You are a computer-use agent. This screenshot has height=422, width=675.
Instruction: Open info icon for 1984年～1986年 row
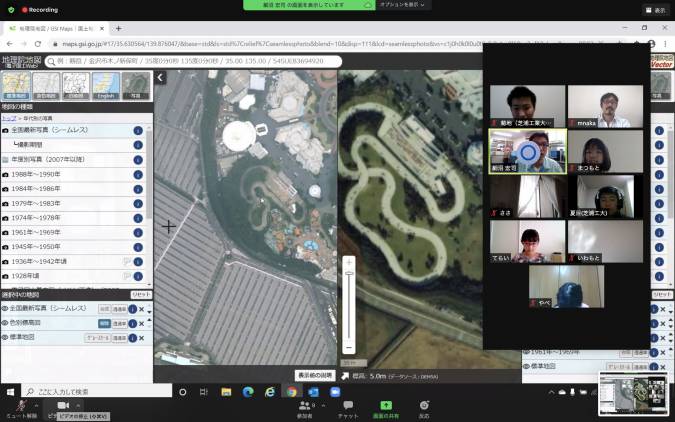(x=138, y=189)
